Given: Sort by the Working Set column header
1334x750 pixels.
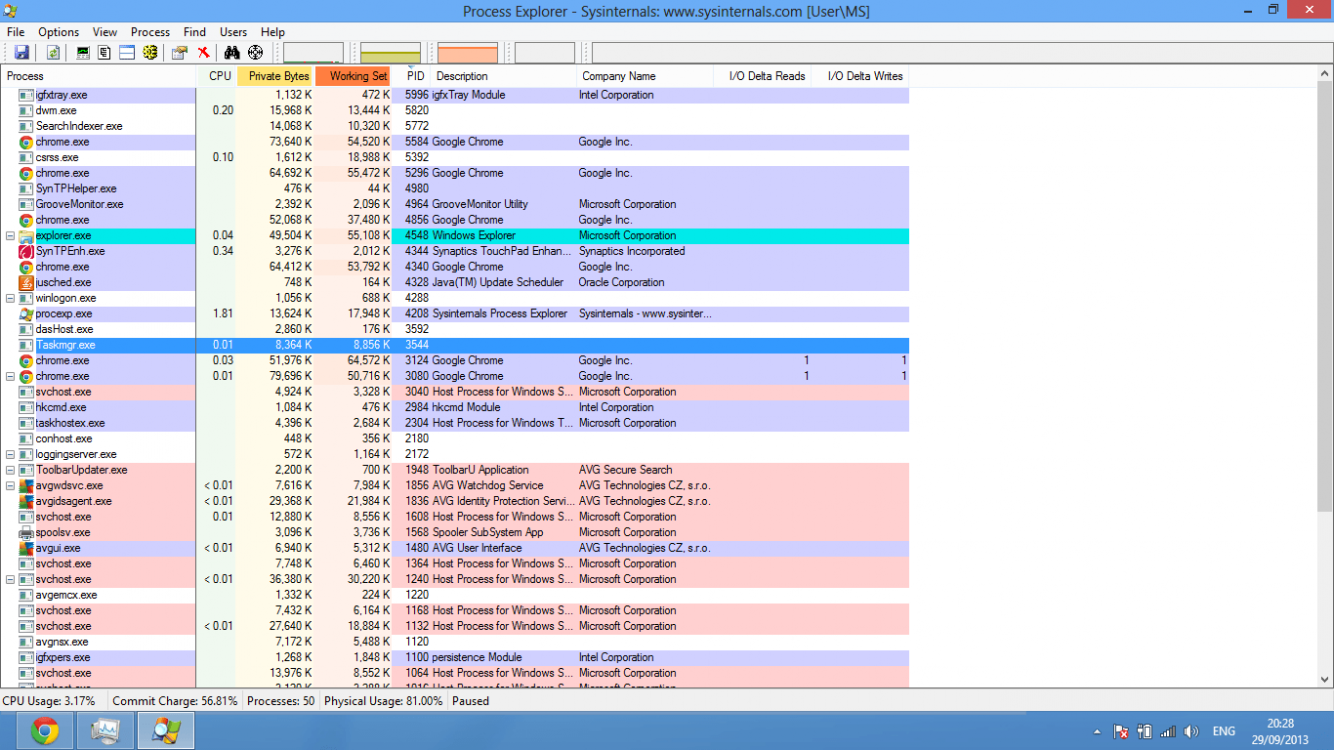Looking at the screenshot, I should (x=354, y=76).
